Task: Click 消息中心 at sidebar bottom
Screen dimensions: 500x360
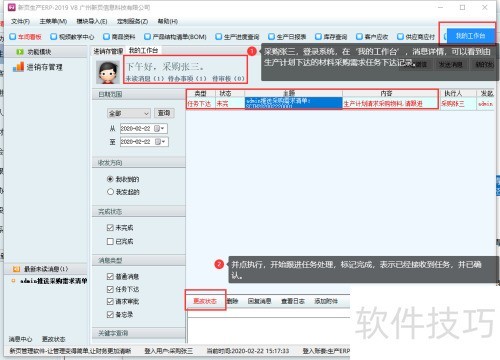Action: (20, 339)
